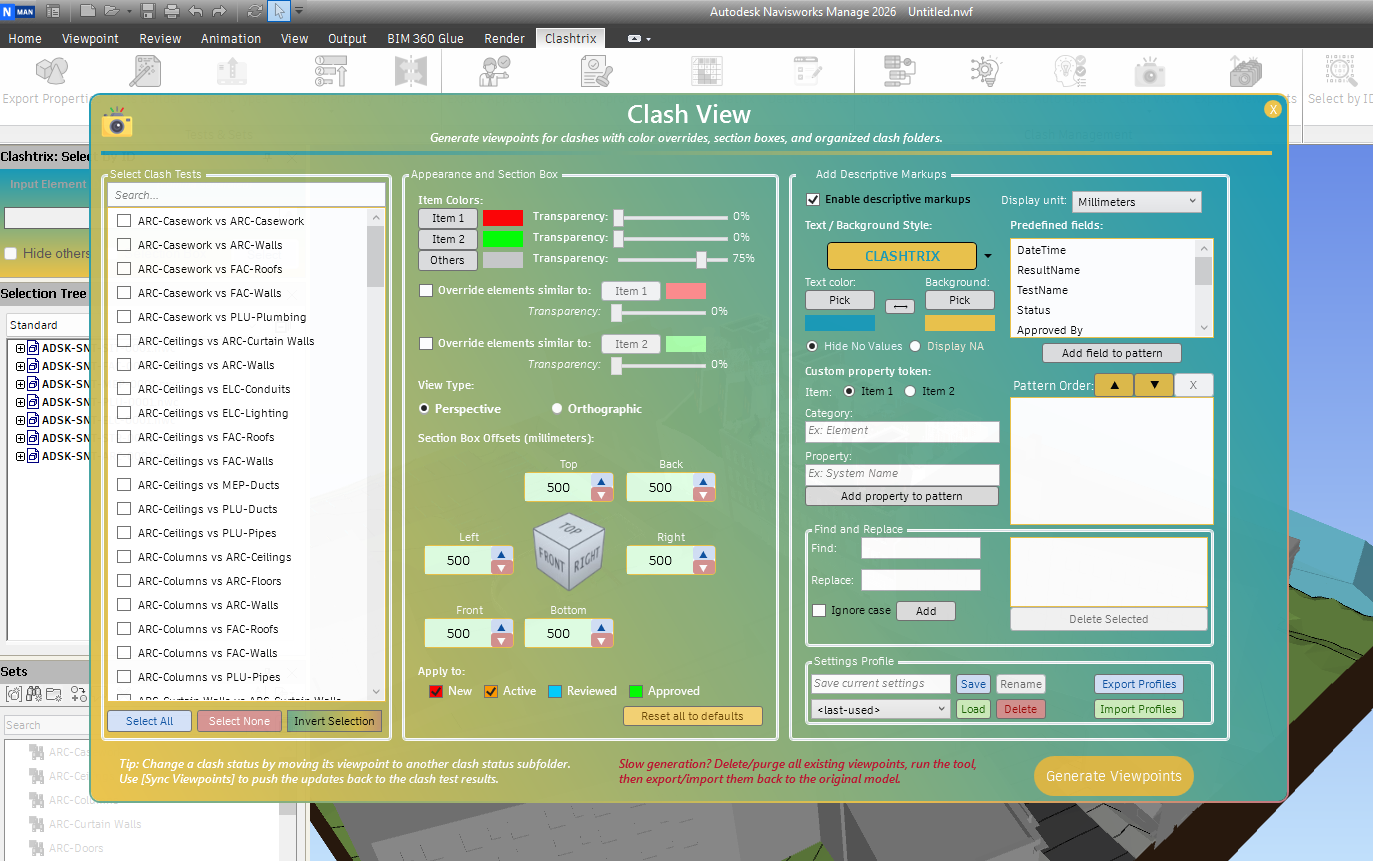The image size is (1373, 861).
Task: Disable the Enable descriptive markups checkbox
Action: (x=813, y=200)
